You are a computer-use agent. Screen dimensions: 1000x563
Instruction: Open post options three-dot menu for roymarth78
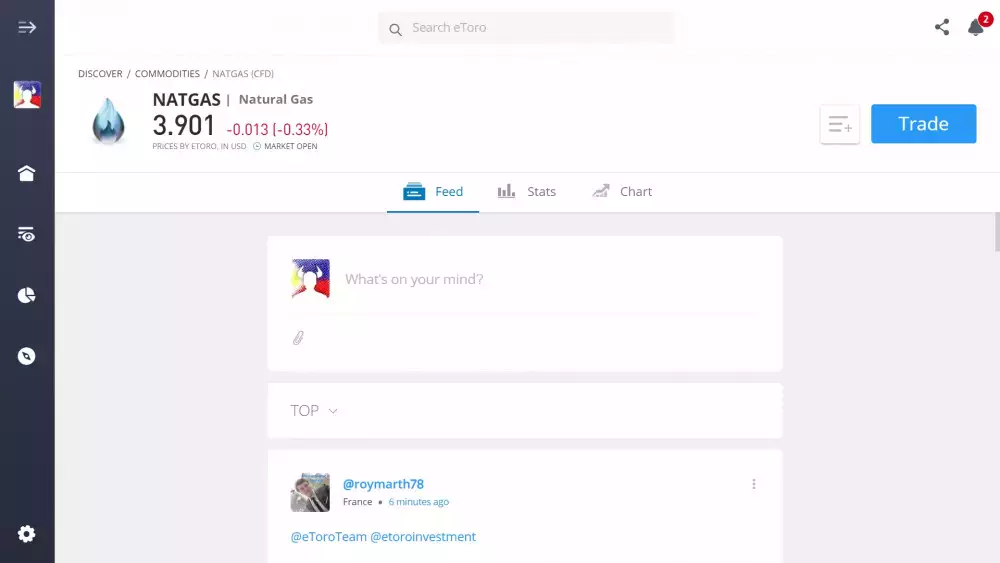point(754,484)
